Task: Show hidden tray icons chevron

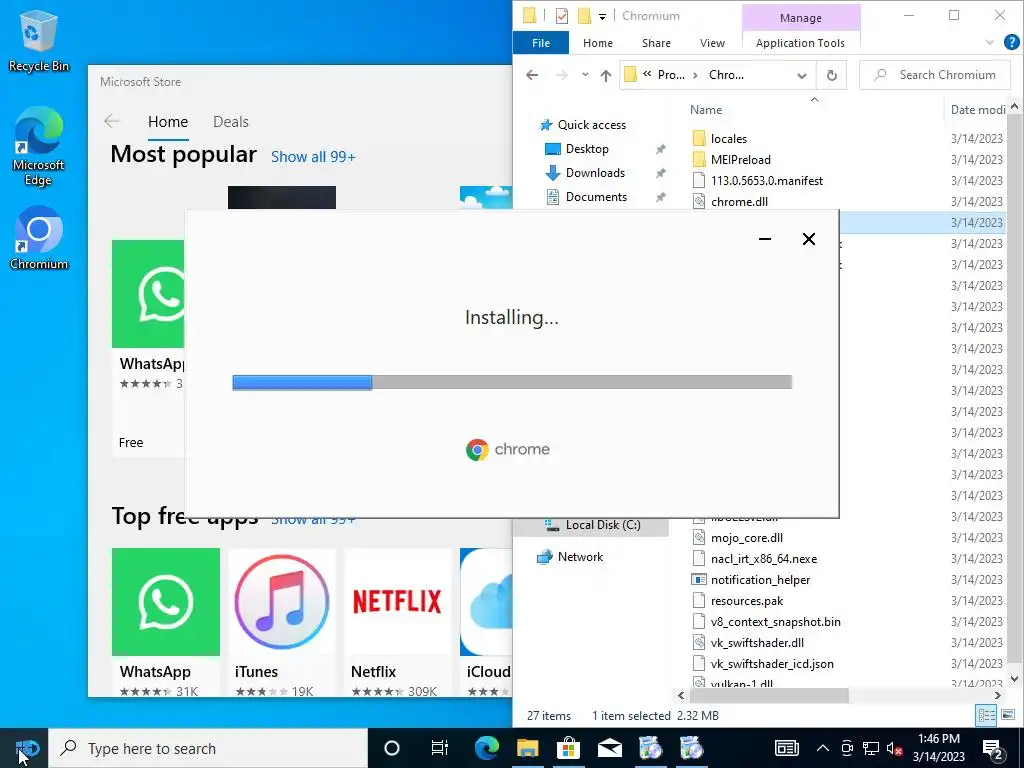Action: click(822, 748)
